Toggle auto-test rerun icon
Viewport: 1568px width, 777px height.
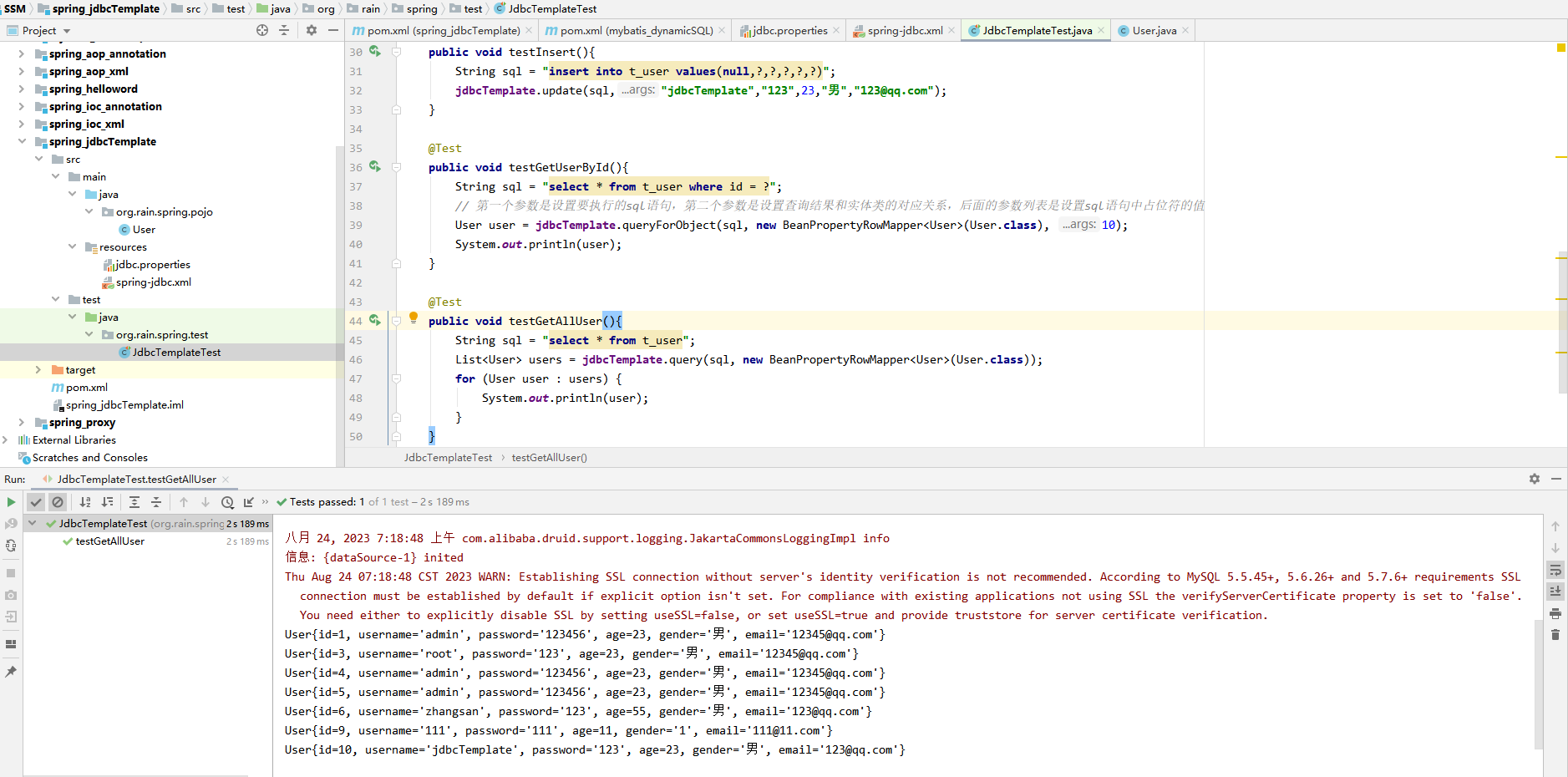11,546
